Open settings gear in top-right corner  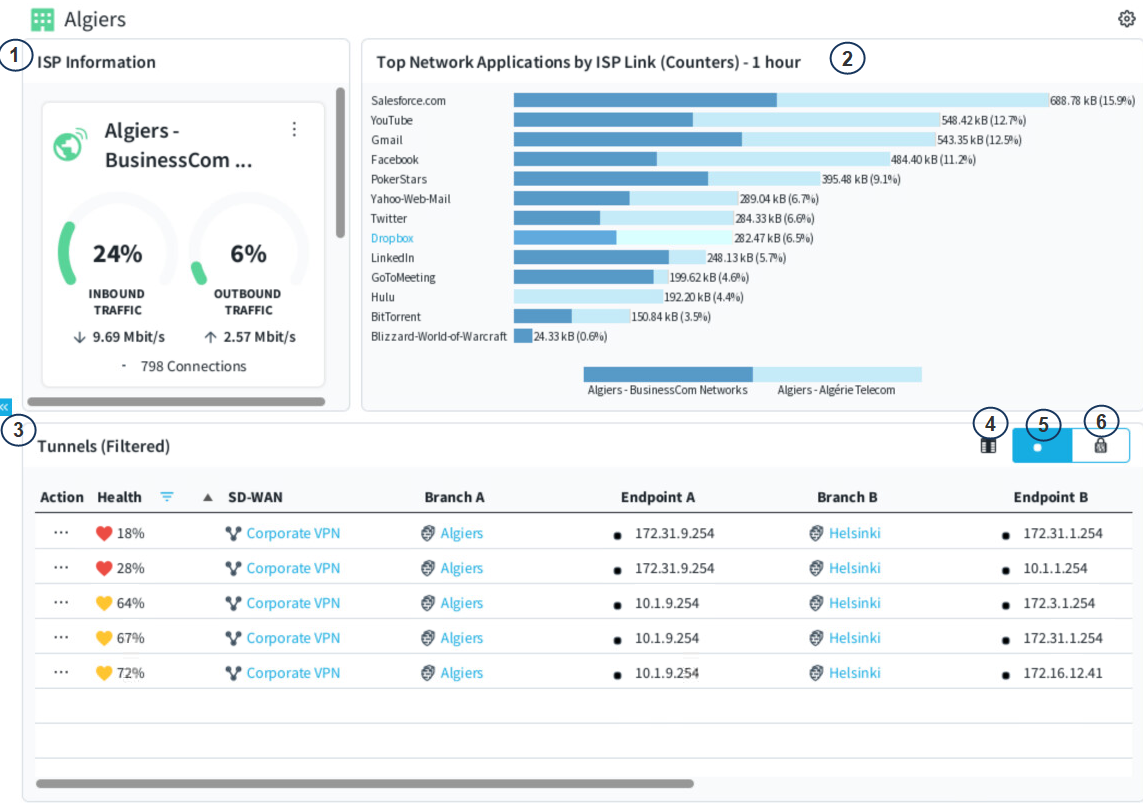pyautogui.click(x=1127, y=19)
